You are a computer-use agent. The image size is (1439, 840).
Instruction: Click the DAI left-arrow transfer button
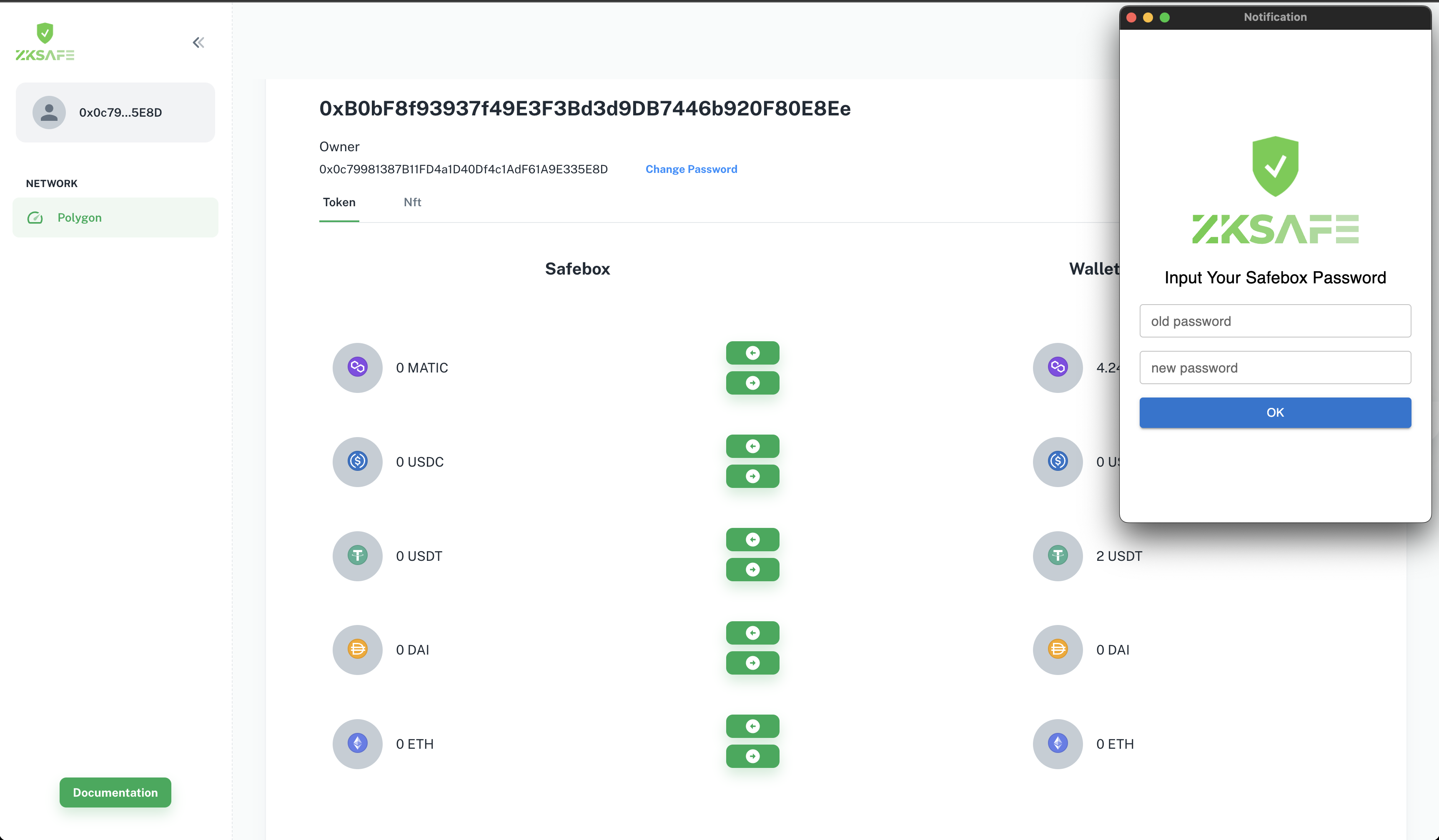click(x=752, y=633)
